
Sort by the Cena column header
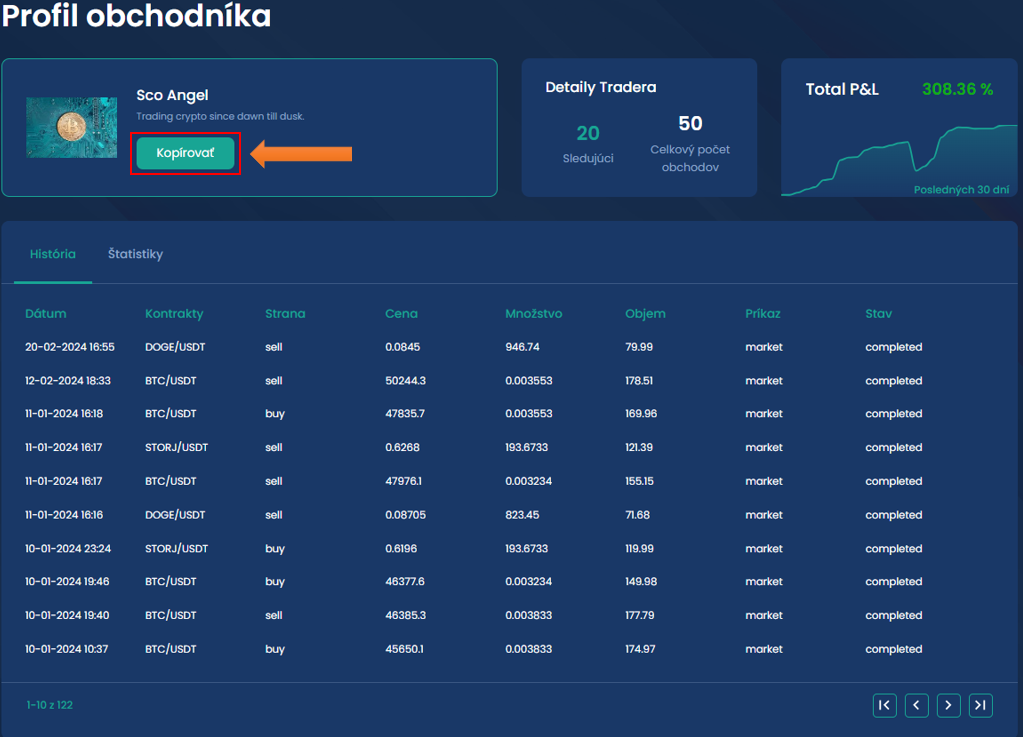tap(401, 313)
